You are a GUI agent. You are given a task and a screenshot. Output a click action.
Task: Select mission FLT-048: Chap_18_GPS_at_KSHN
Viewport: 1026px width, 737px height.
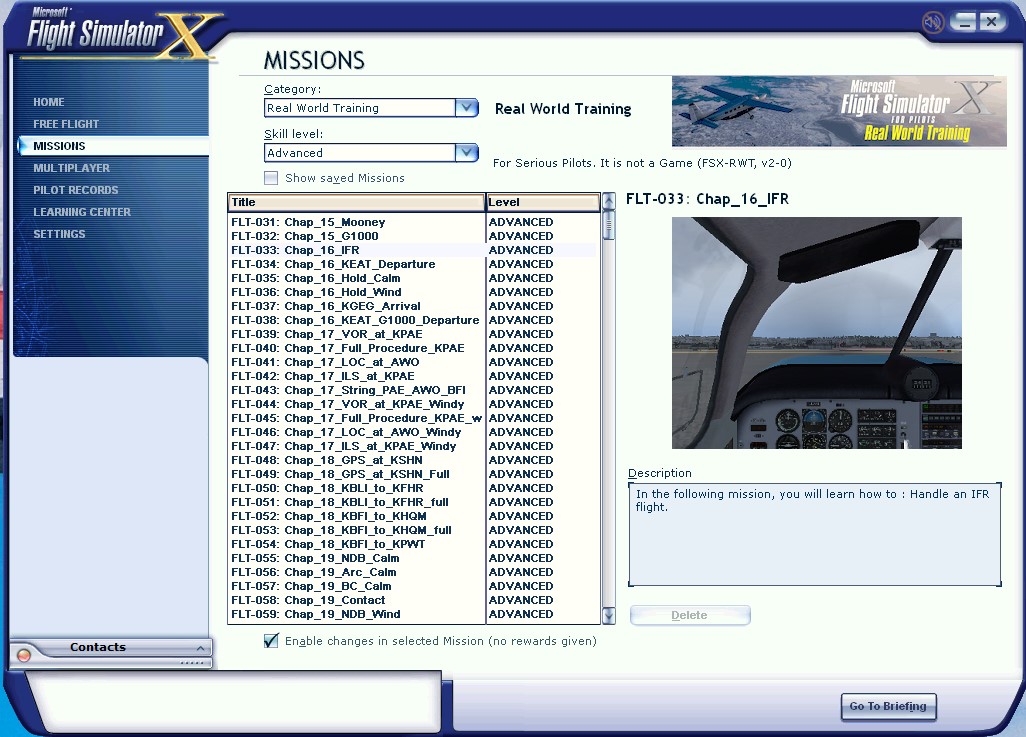point(413,460)
